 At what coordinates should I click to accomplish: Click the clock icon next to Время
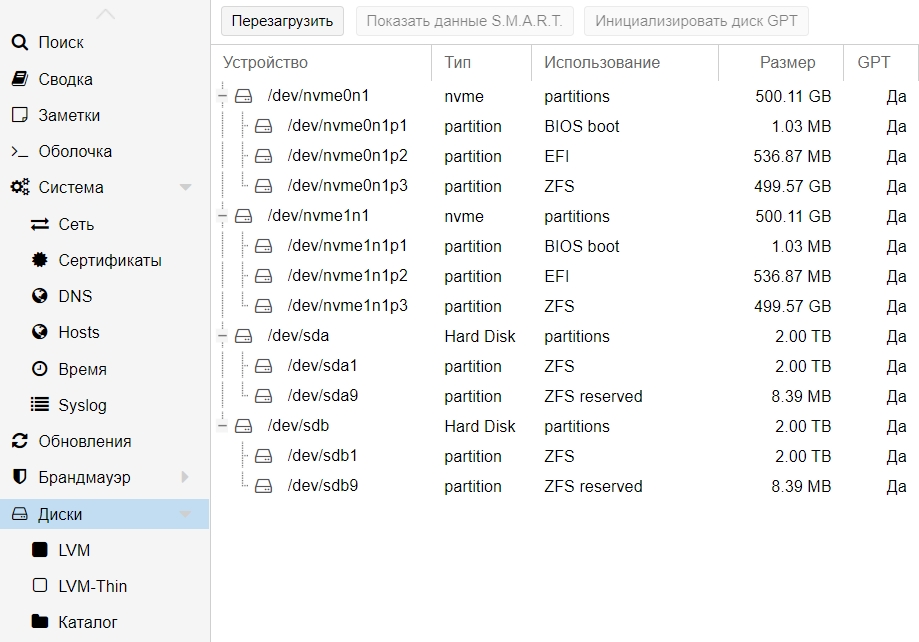(40, 369)
